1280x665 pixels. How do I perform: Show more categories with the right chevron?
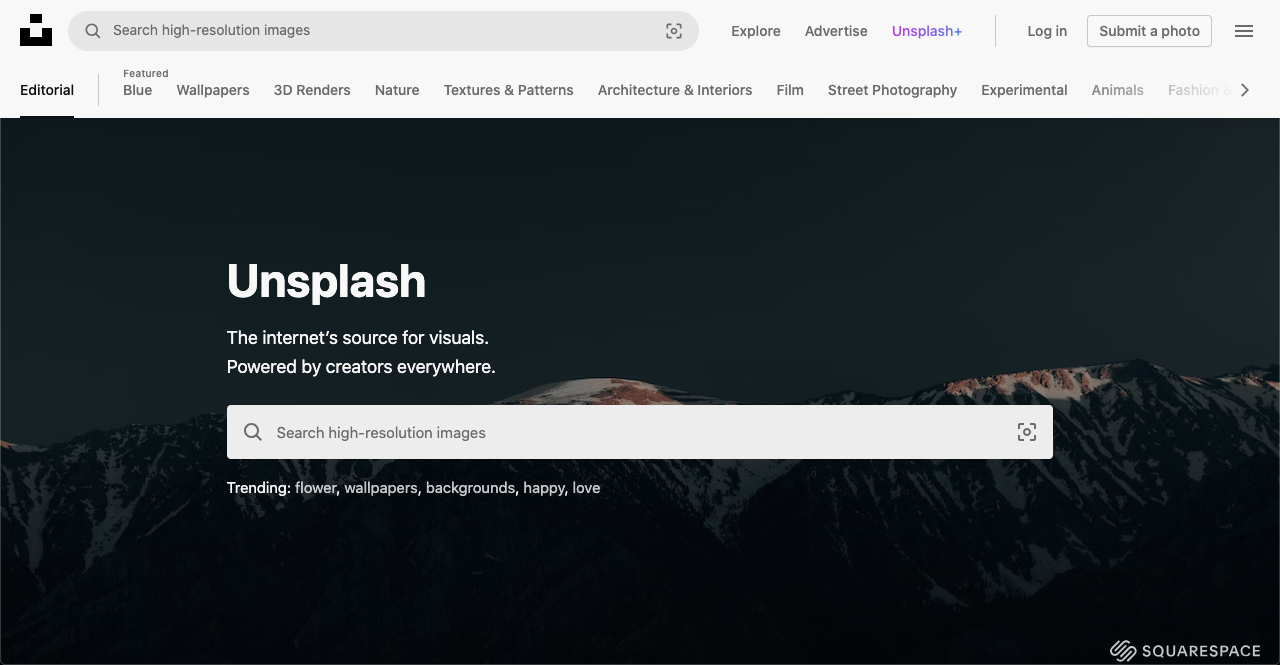pos(1245,90)
